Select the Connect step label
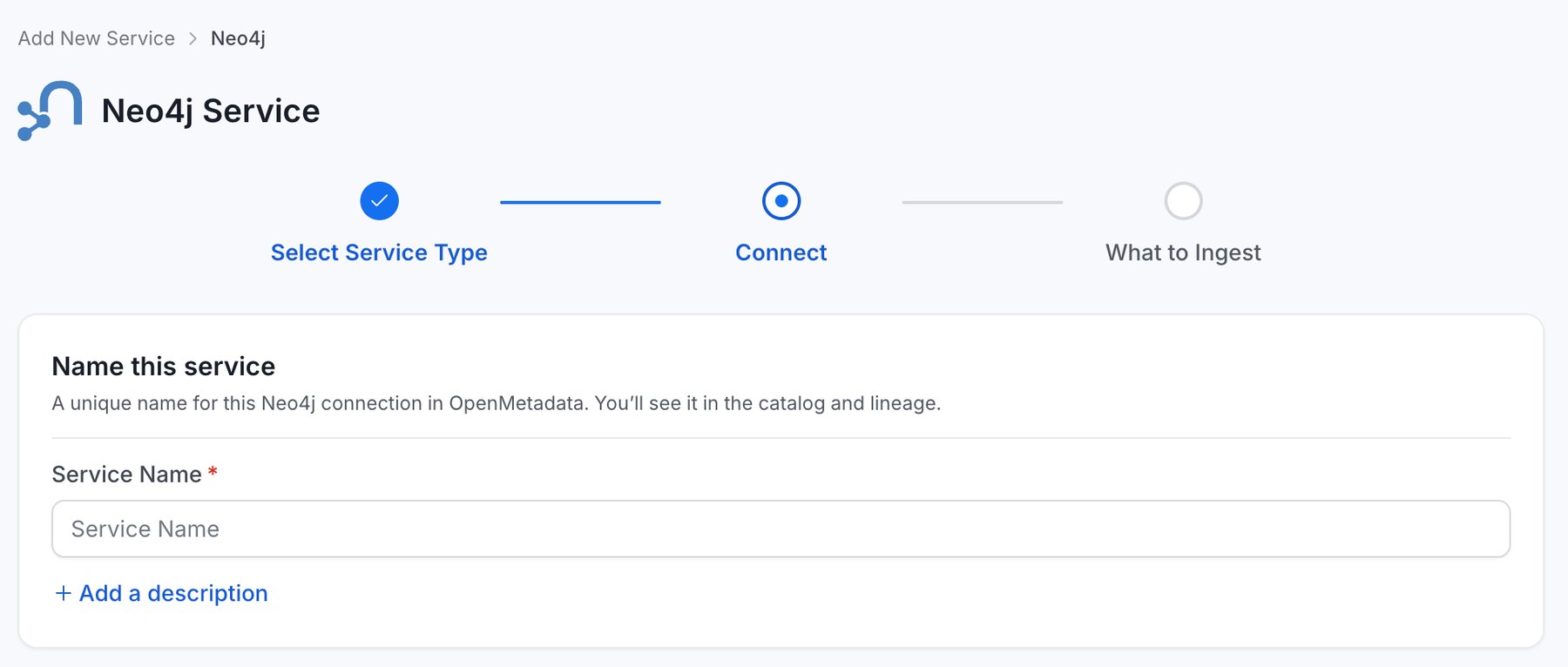This screenshot has width=1568, height=667. coord(781,253)
